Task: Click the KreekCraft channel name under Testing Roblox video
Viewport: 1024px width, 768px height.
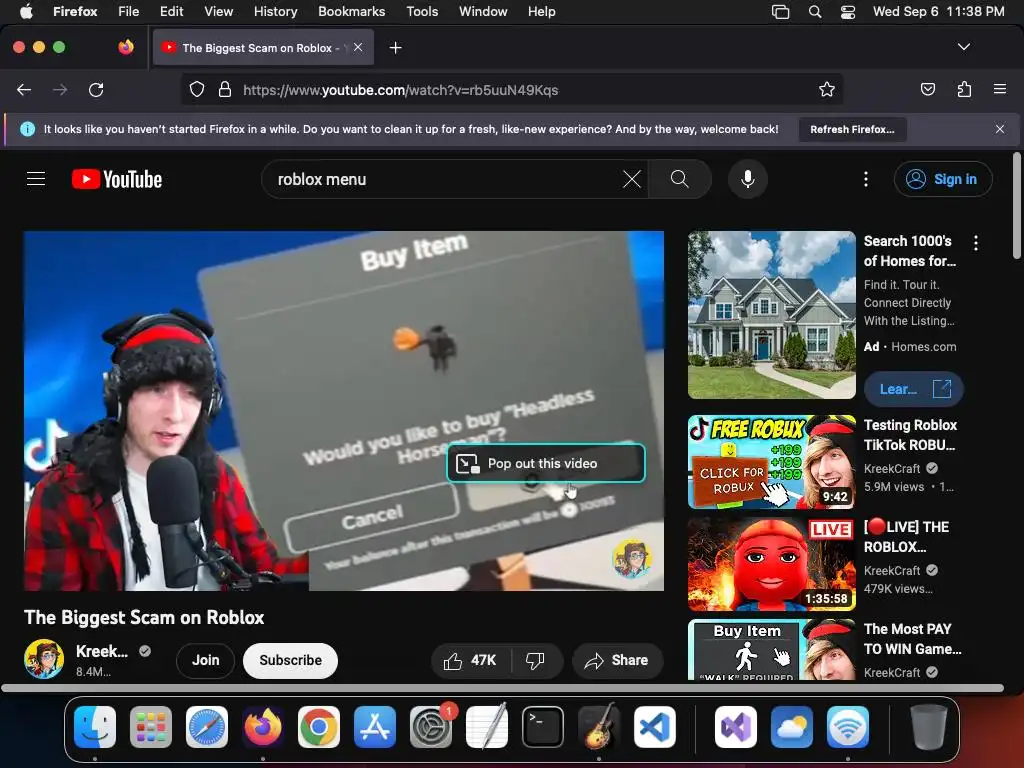Action: click(x=892, y=468)
